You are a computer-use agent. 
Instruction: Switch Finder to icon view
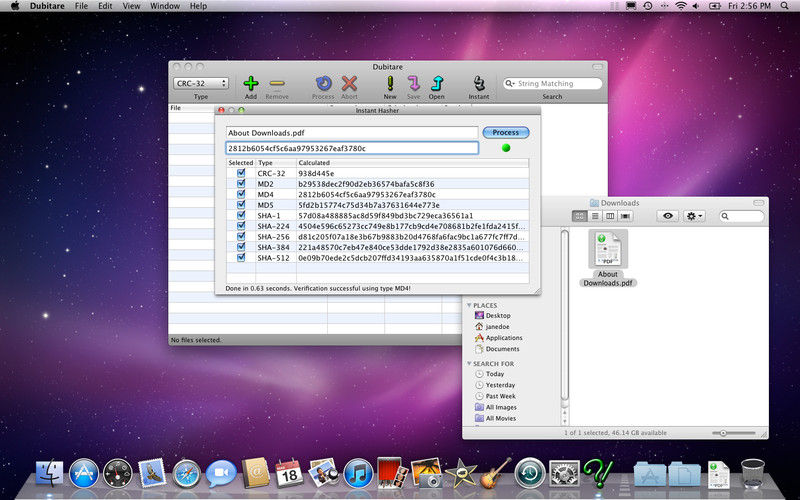580,216
